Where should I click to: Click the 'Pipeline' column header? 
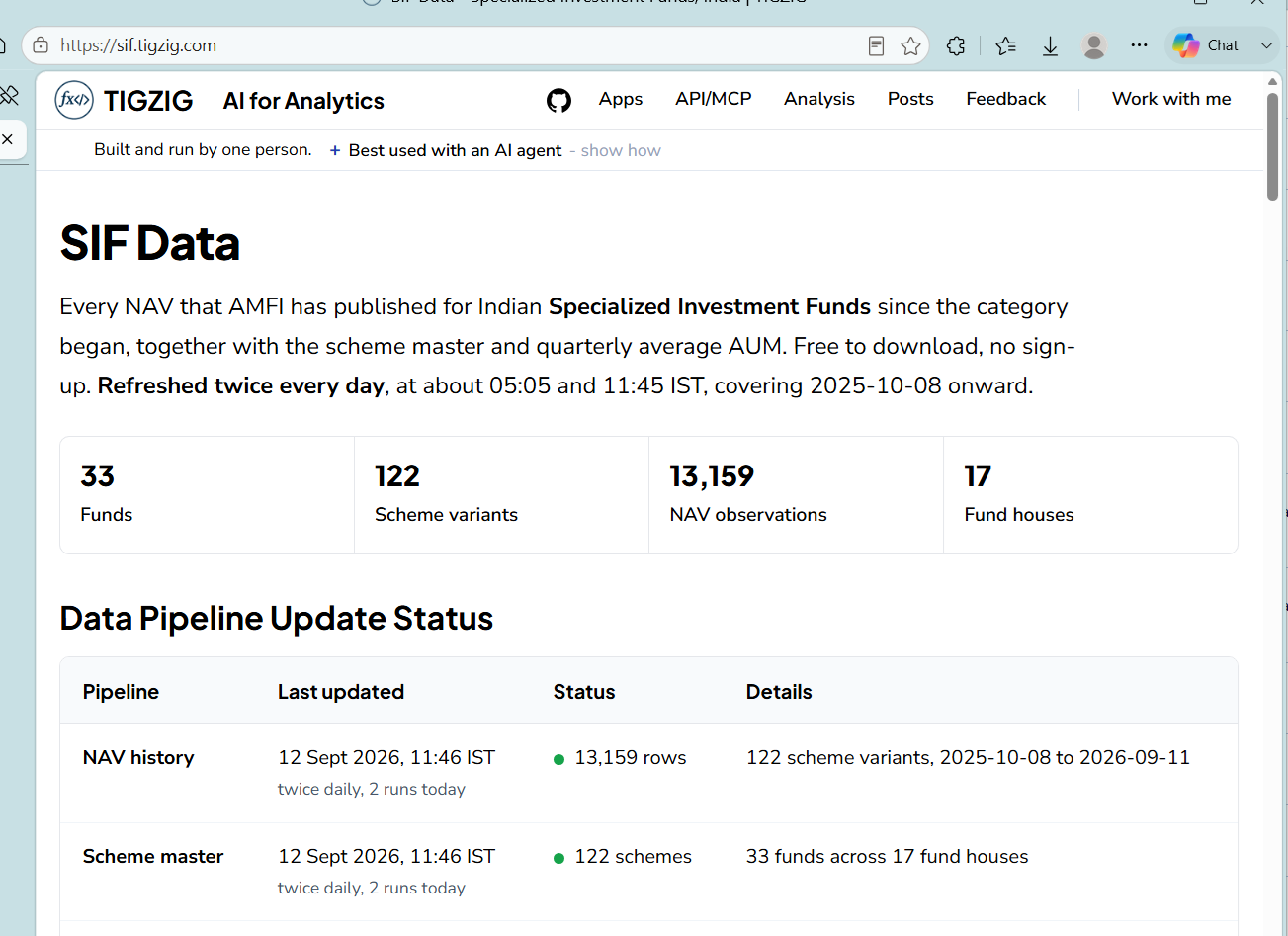[121, 692]
